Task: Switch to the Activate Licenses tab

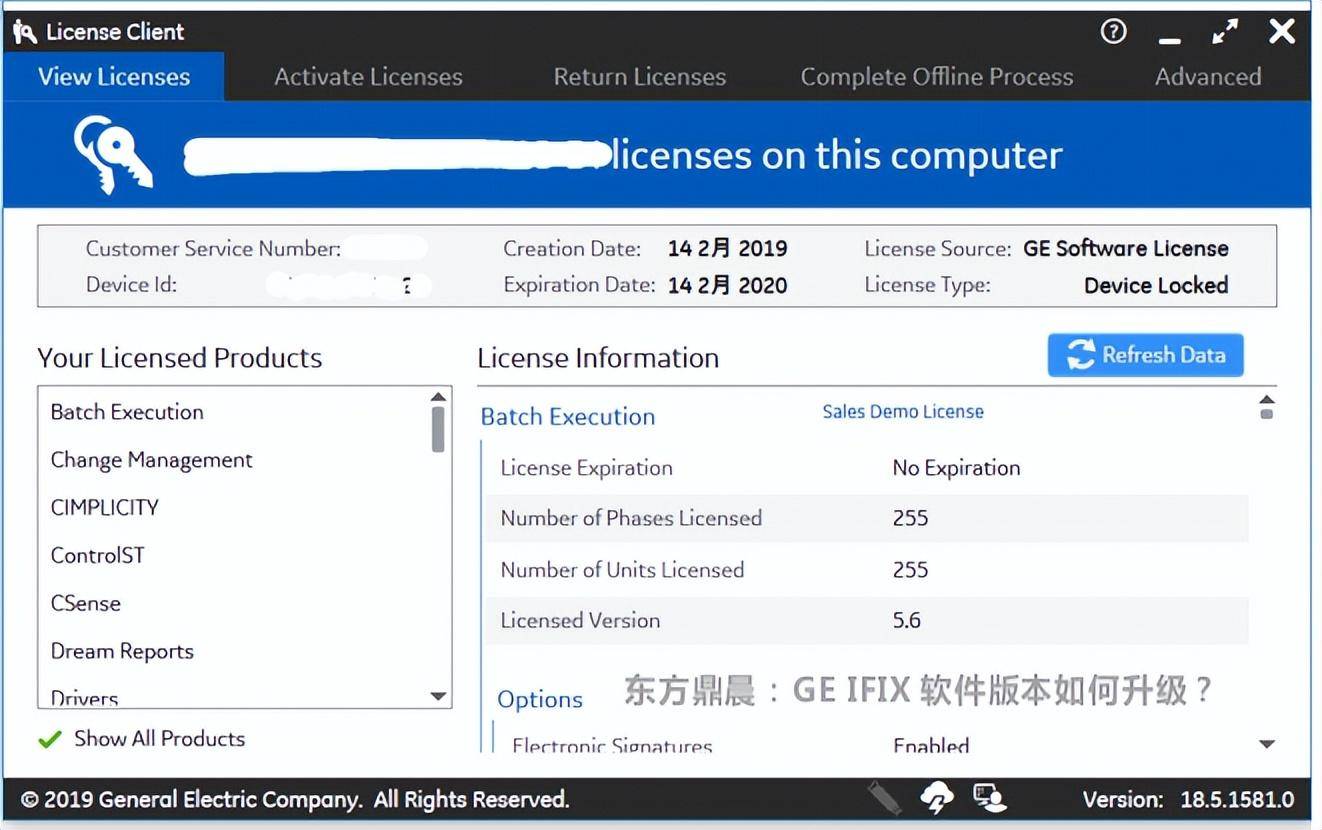Action: 367,76
